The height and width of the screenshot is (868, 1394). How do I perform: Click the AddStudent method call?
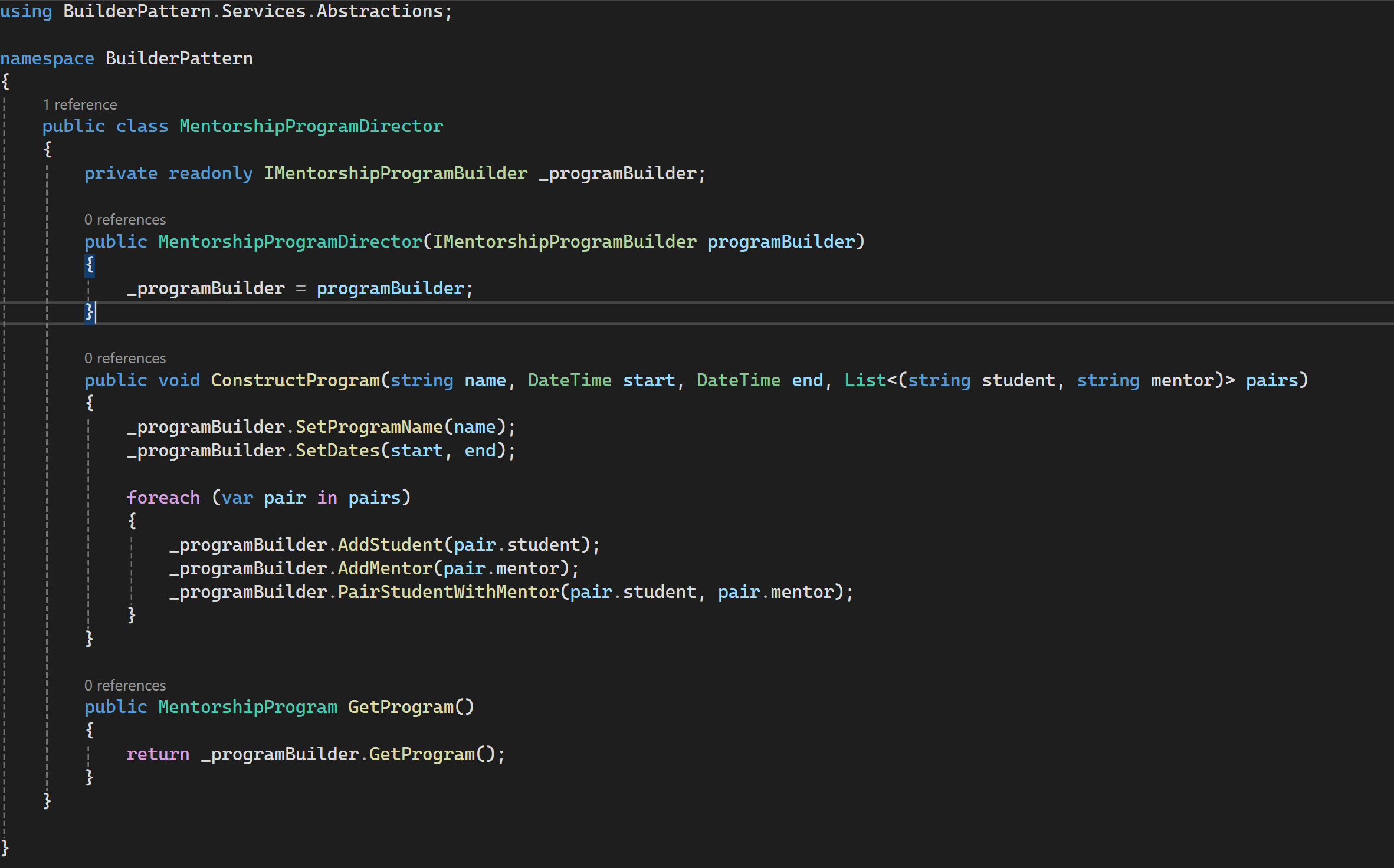(390, 545)
